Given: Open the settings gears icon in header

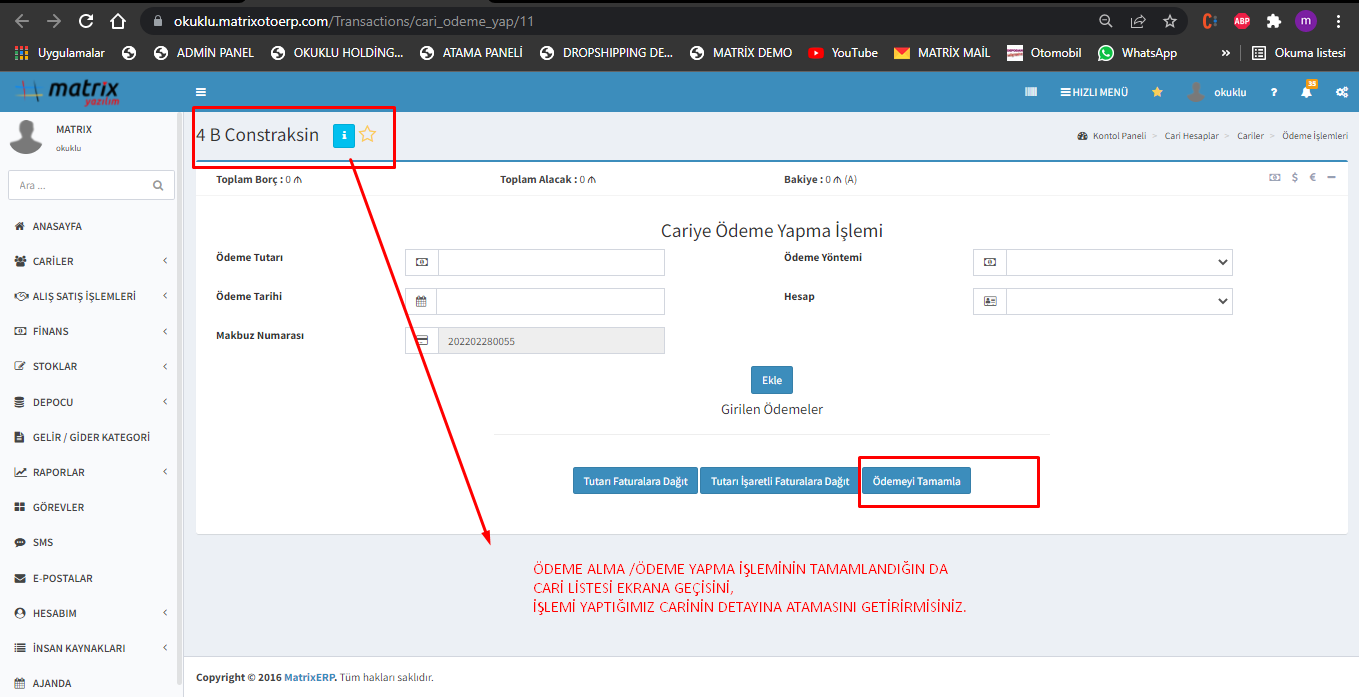Looking at the screenshot, I should (1341, 92).
